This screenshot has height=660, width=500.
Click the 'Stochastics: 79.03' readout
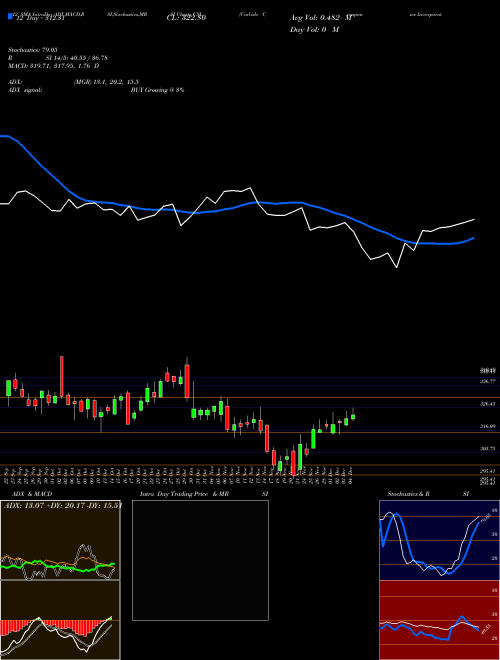[32, 50]
